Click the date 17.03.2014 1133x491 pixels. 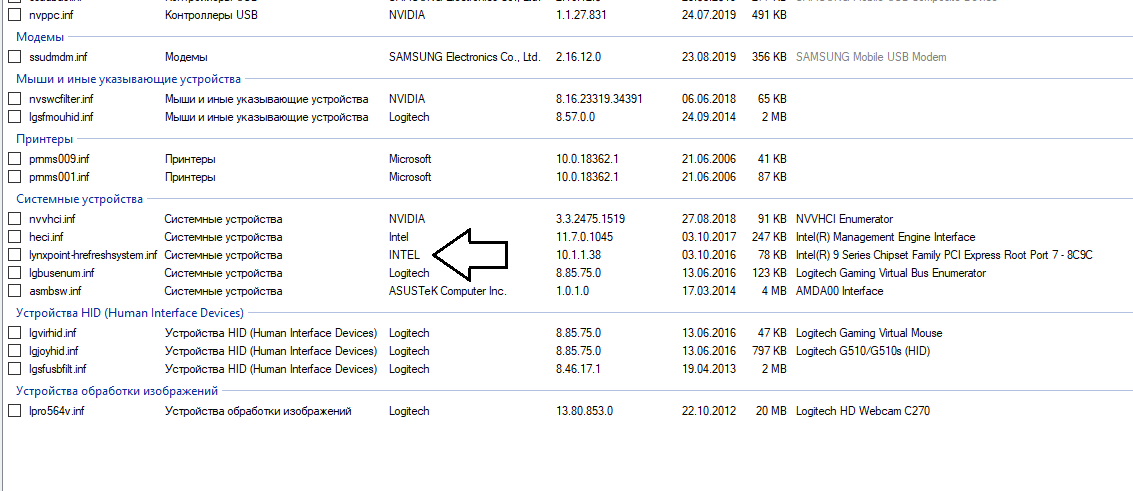(x=708, y=291)
